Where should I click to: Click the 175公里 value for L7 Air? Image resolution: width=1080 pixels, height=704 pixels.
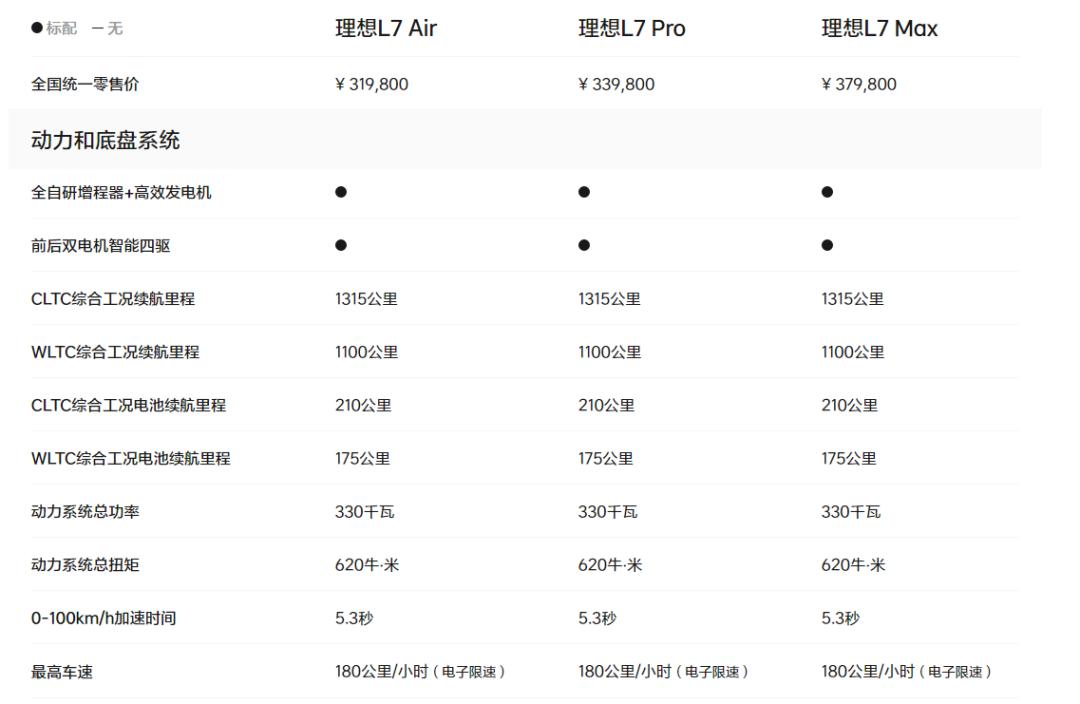(363, 458)
